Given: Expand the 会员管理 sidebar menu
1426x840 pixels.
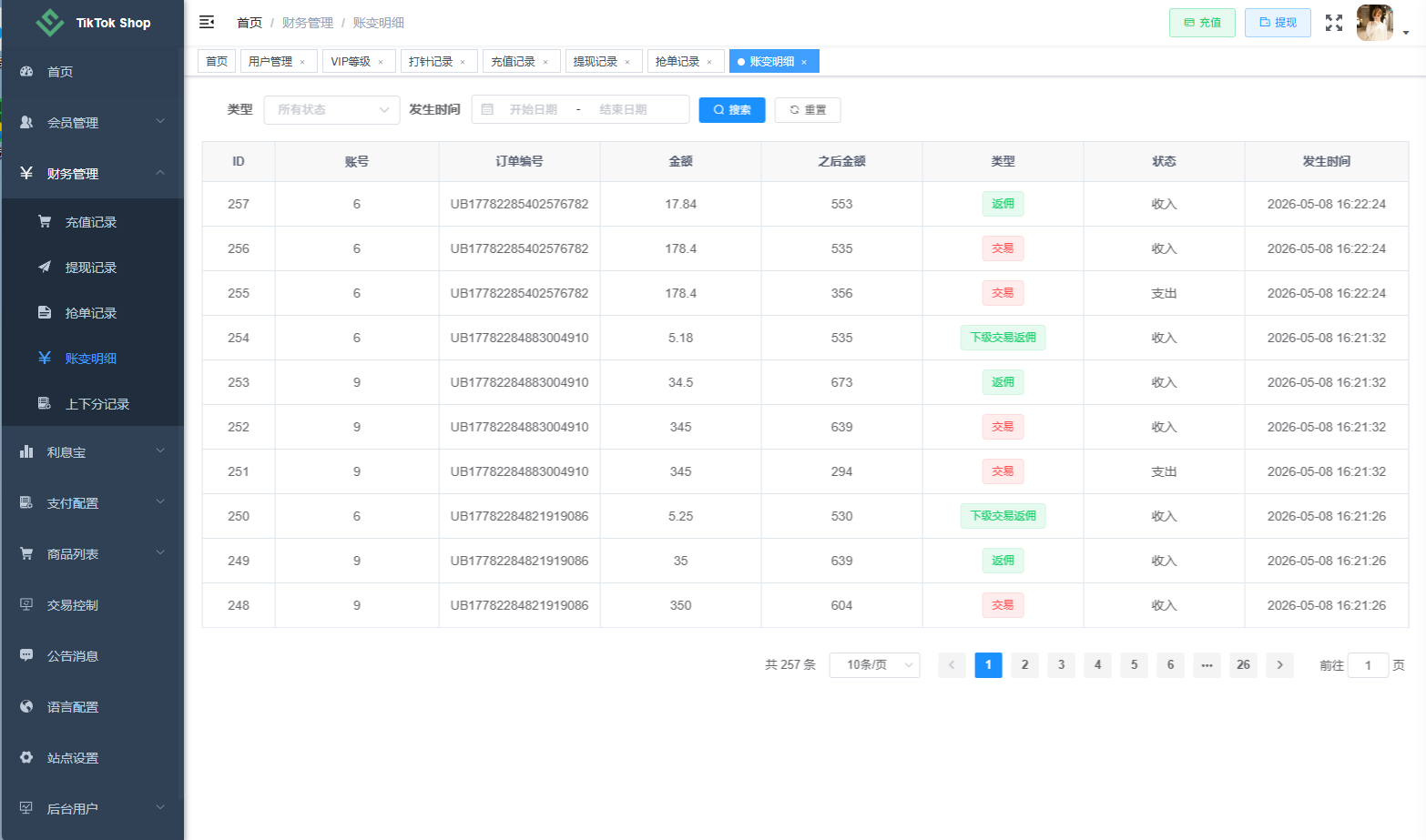Looking at the screenshot, I should tap(93, 123).
